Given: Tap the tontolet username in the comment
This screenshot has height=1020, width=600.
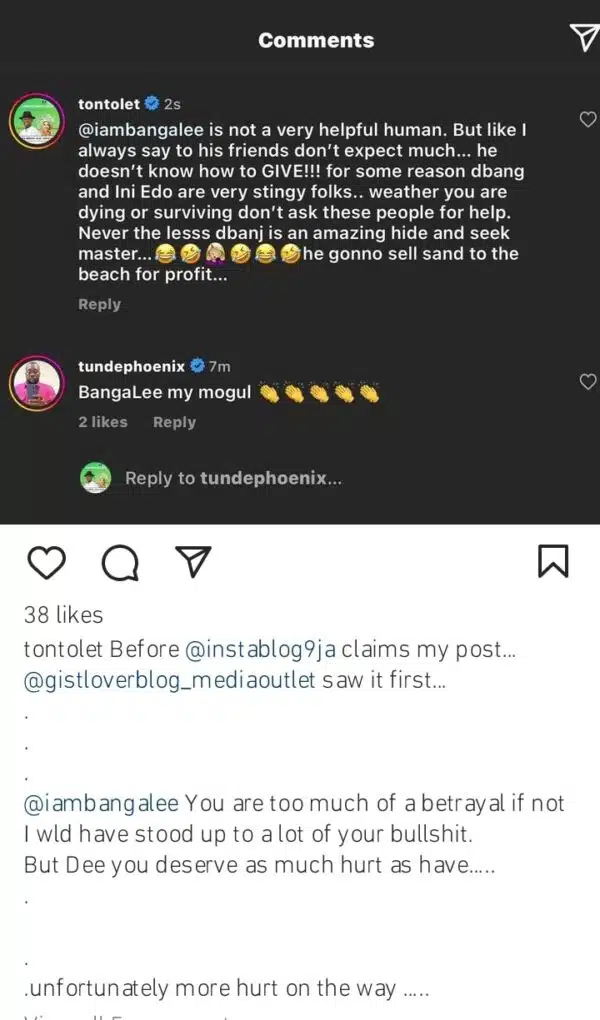Looking at the screenshot, I should (x=108, y=103).
